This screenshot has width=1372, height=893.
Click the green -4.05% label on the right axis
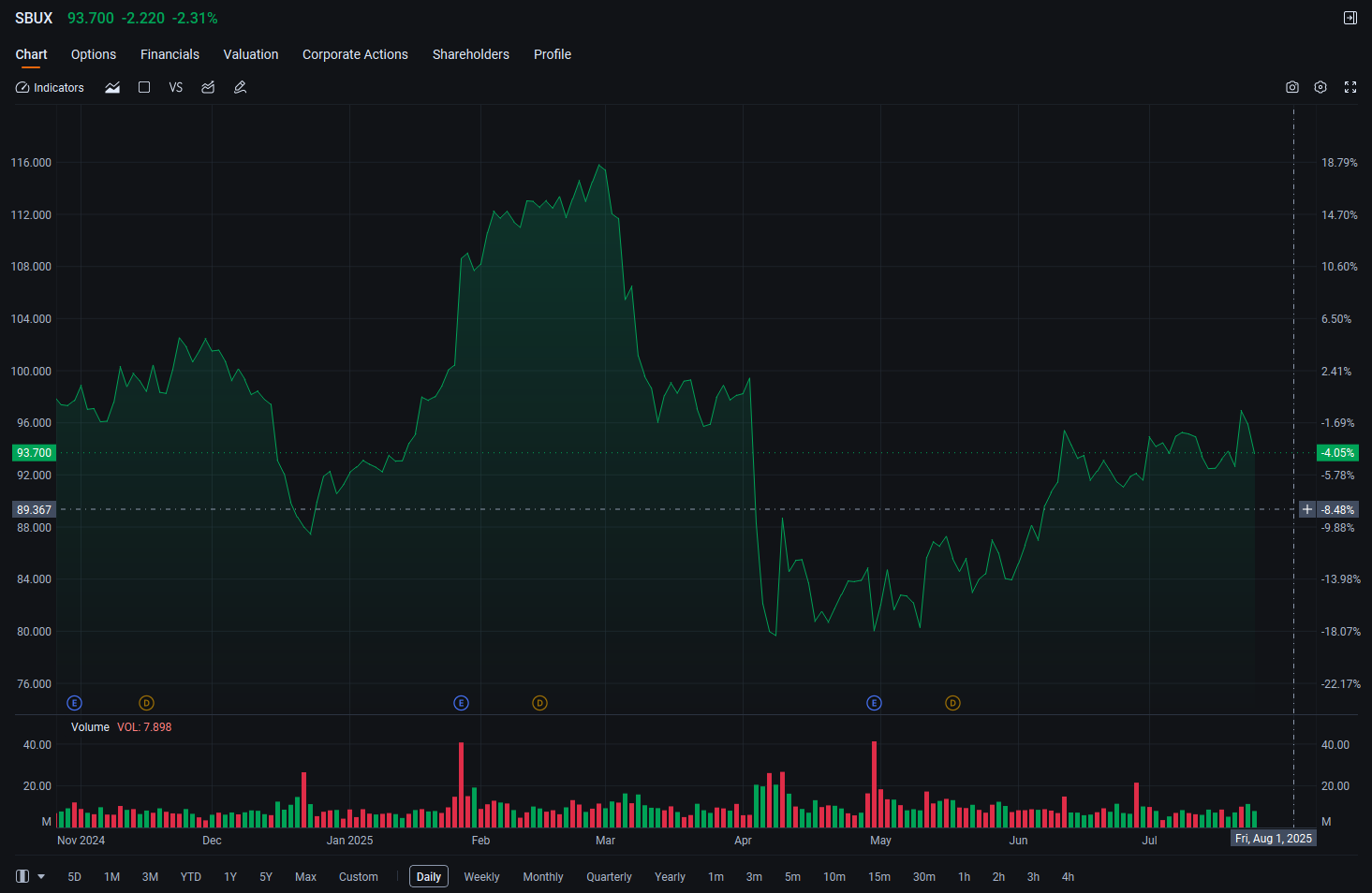[x=1337, y=453]
